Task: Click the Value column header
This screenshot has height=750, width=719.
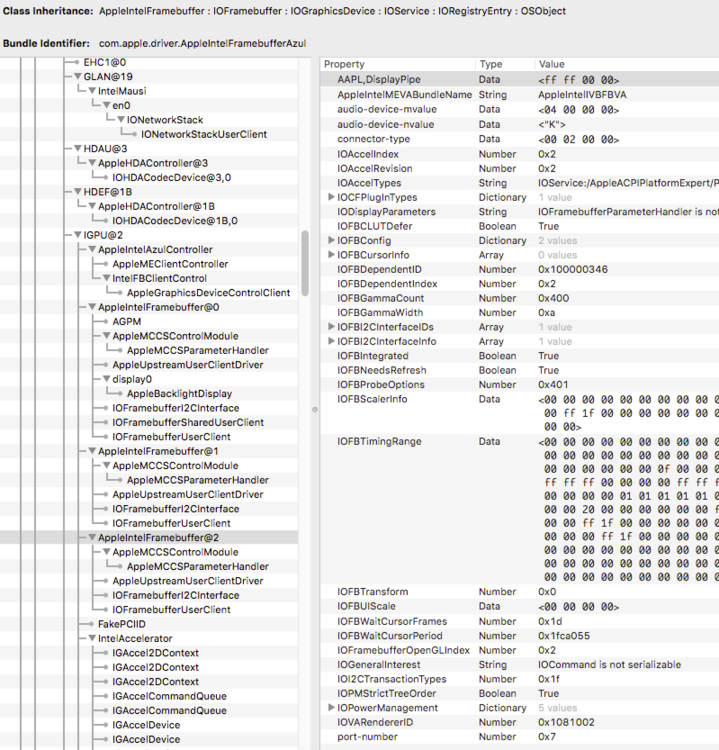Action: (551, 64)
